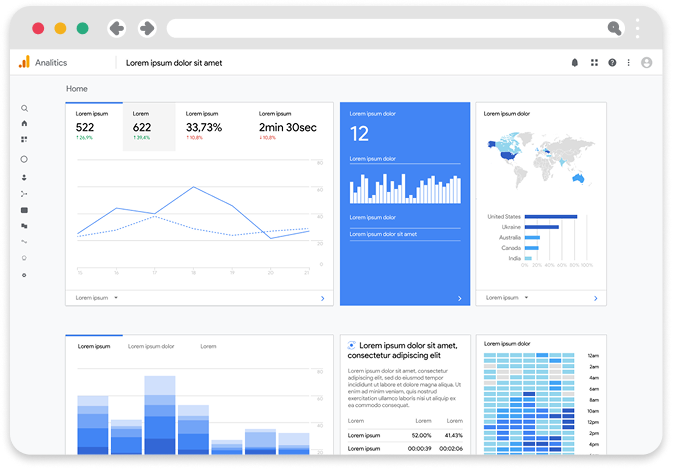
Task: Click the India bar row
Action: pos(520,258)
